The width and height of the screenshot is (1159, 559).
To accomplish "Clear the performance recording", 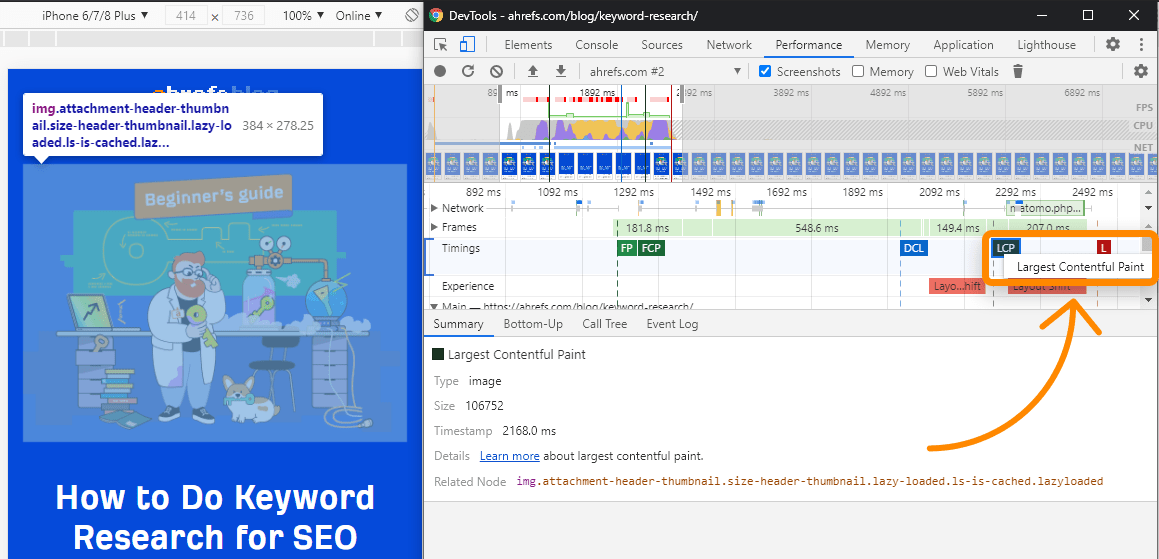I will coord(496,71).
